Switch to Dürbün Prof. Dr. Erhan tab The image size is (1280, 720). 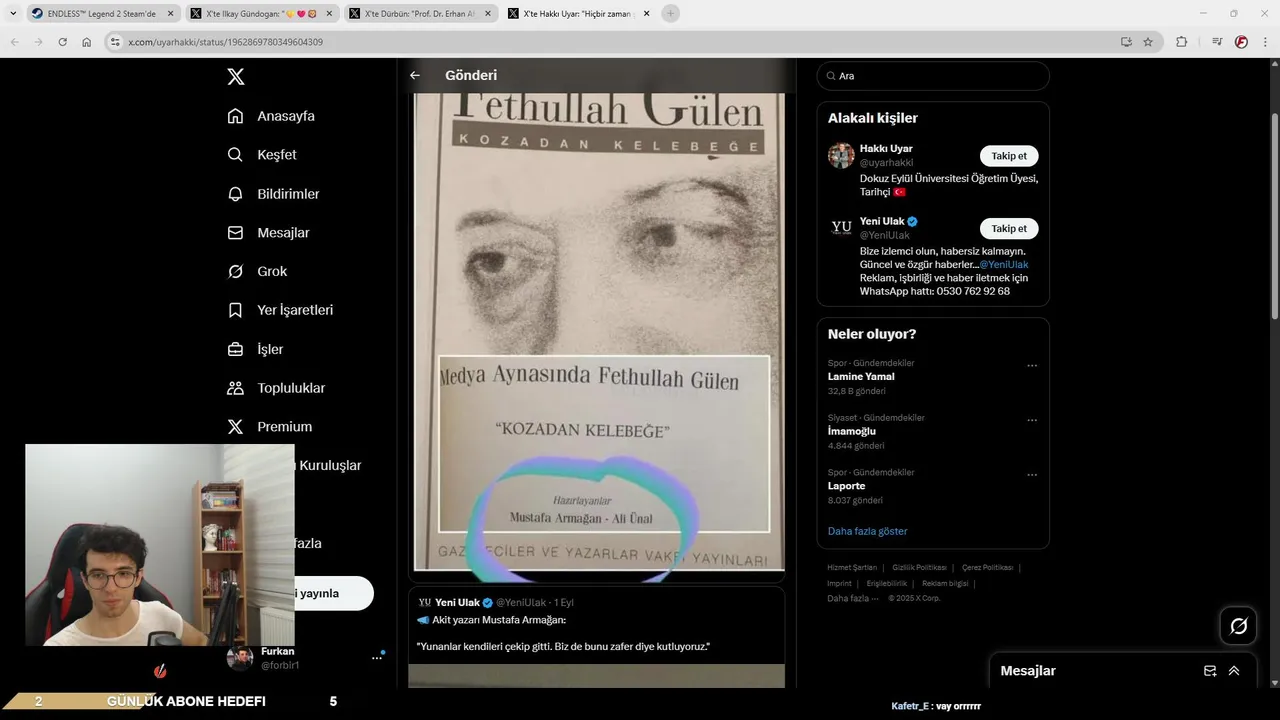[x=421, y=14]
